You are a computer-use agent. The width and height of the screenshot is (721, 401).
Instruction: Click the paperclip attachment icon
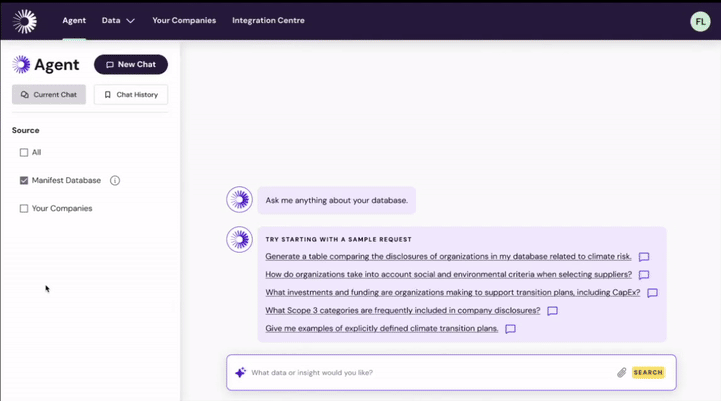621,373
